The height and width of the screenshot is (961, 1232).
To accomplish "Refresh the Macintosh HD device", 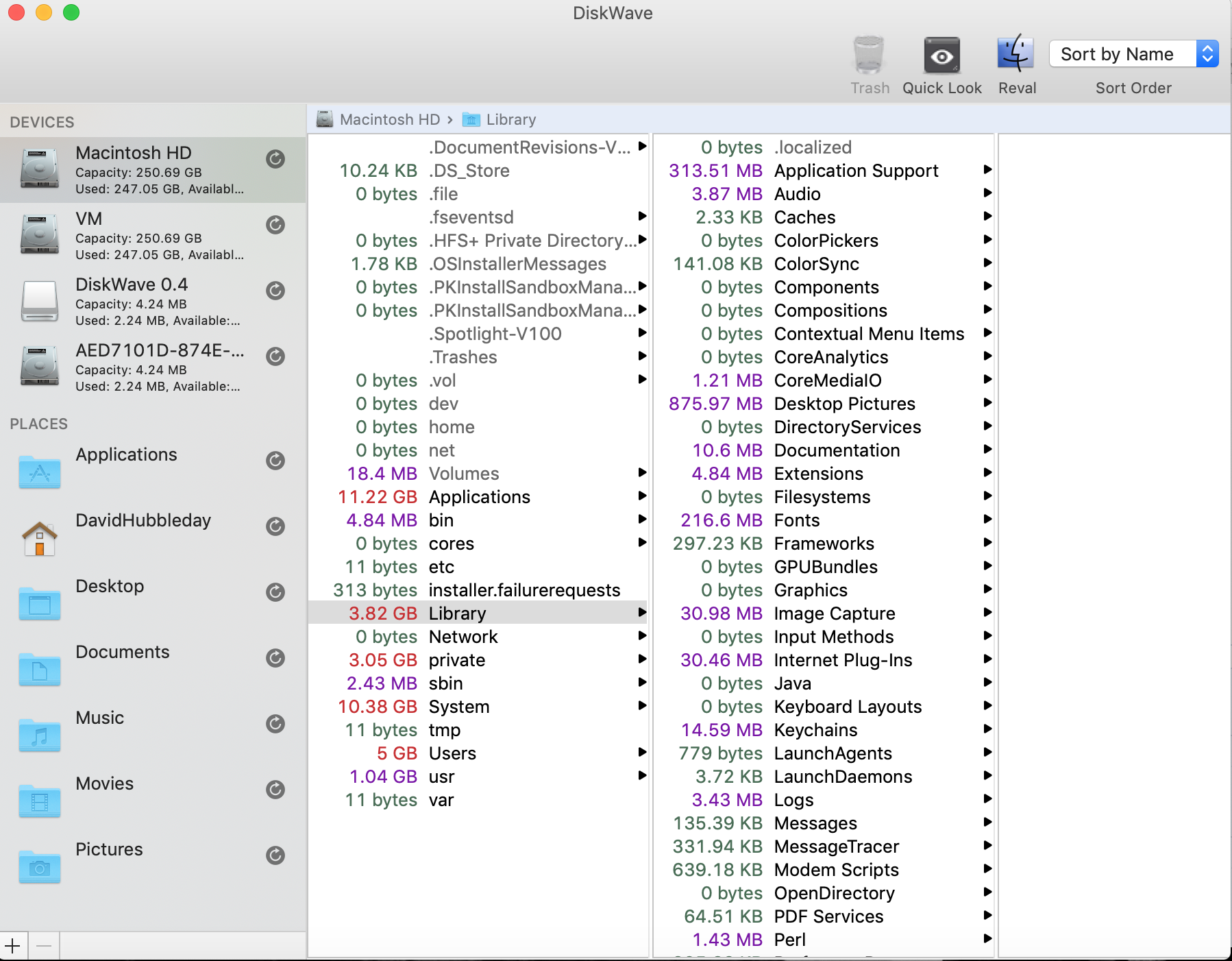I will (x=275, y=159).
